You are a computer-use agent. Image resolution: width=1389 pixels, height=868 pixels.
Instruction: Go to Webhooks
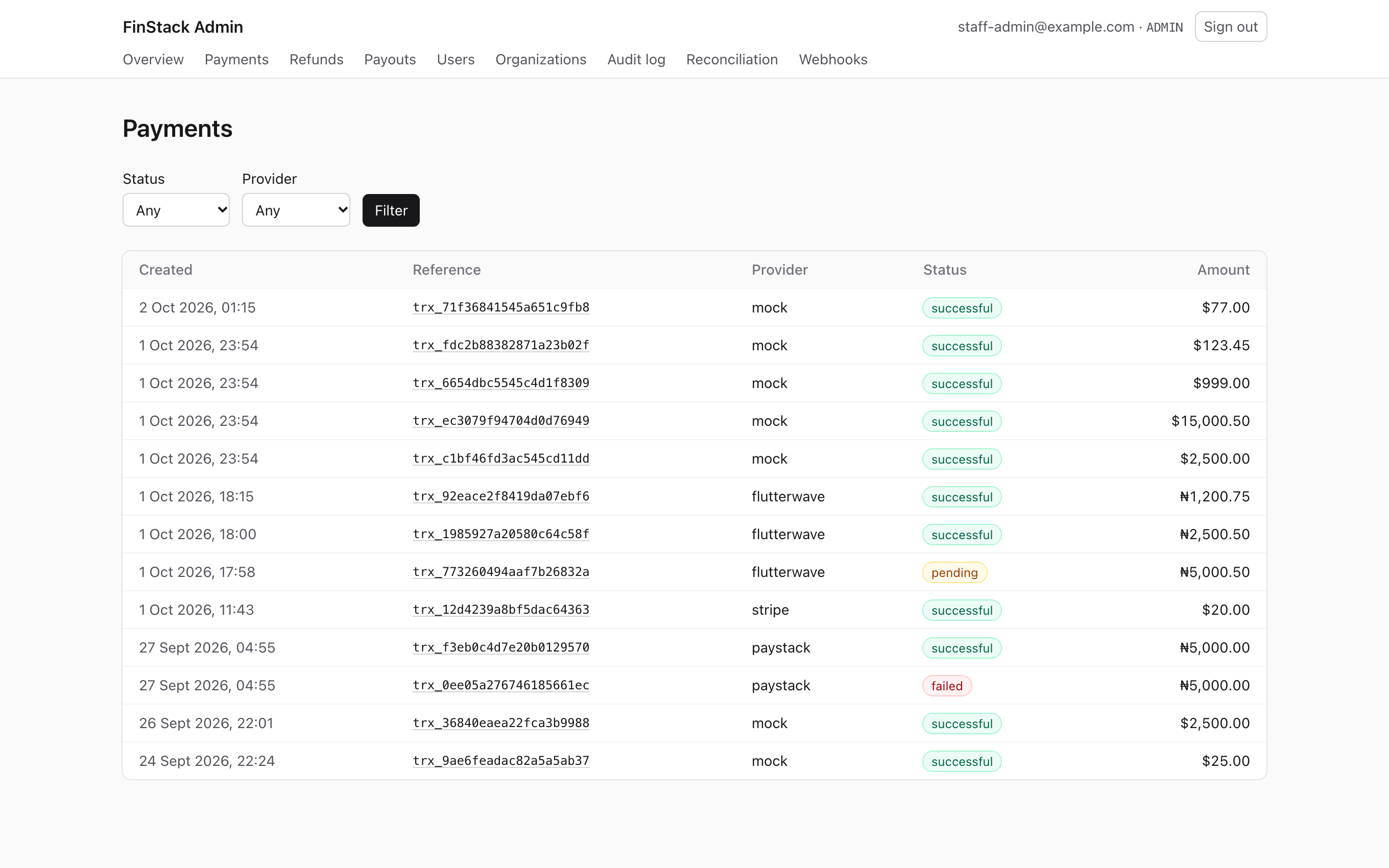pos(833,59)
